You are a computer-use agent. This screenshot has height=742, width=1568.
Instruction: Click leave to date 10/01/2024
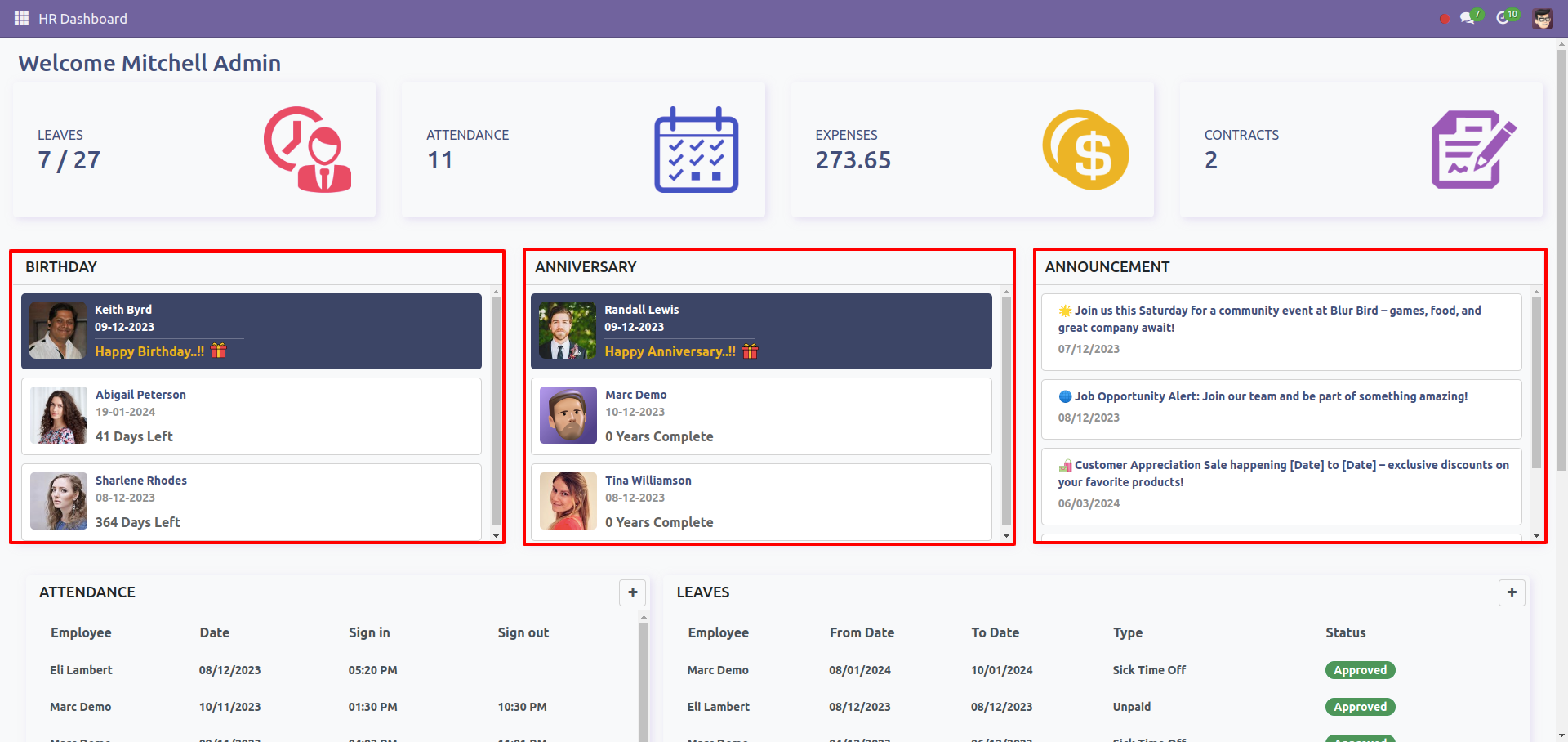coord(1001,670)
